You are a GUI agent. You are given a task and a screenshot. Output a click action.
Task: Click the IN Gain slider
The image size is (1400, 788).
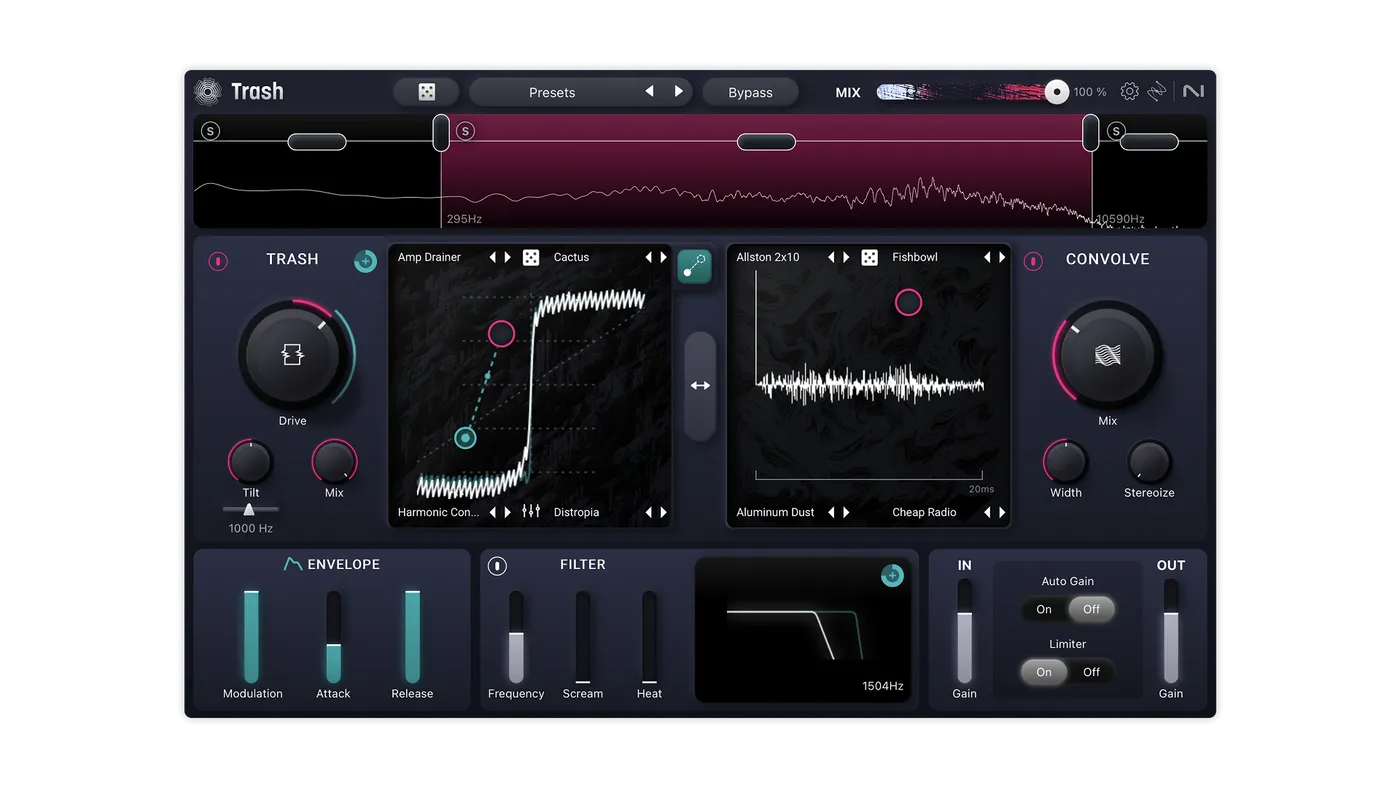(x=964, y=632)
